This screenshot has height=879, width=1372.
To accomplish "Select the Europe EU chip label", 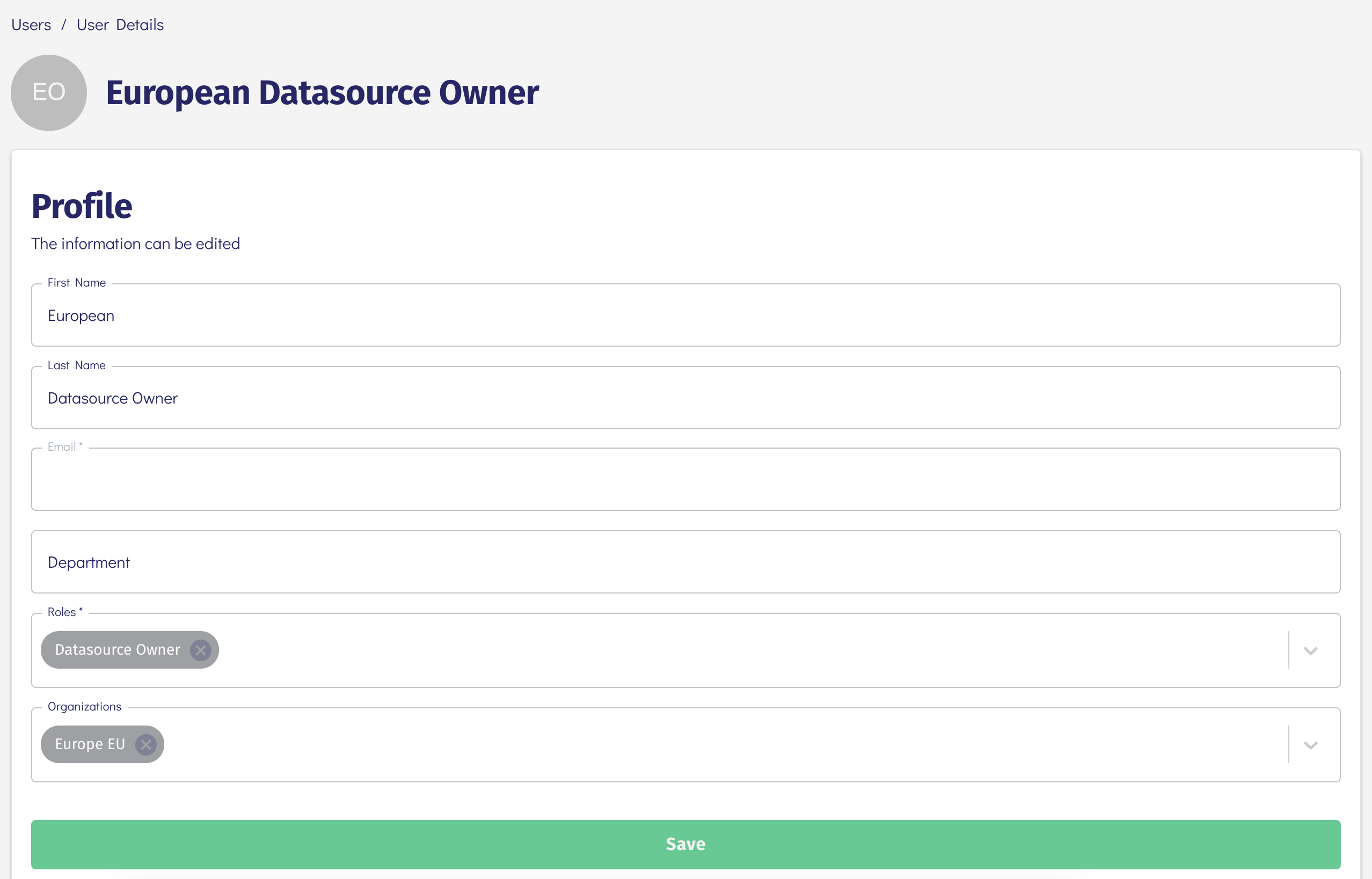I will 90,745.
